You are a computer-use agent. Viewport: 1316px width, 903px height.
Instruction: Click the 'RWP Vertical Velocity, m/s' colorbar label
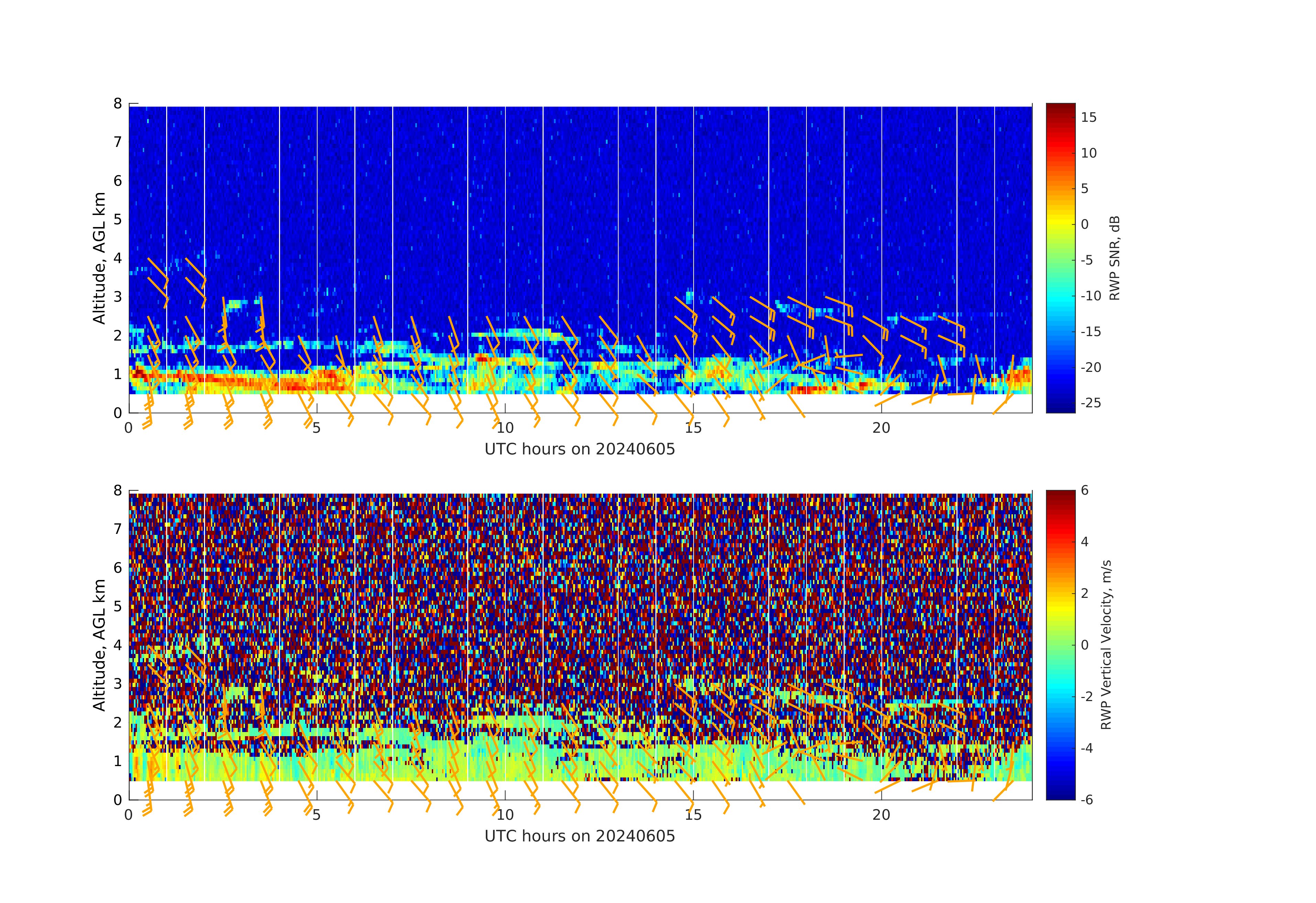coord(1106,645)
